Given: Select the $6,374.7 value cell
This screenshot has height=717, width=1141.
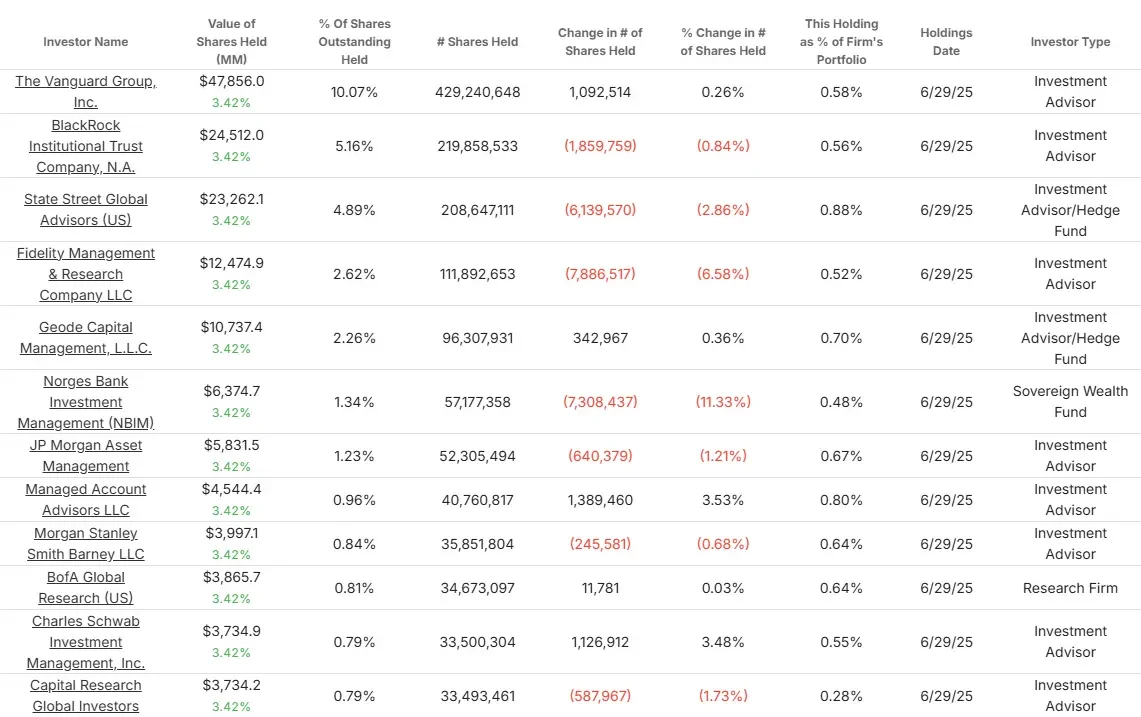Looking at the screenshot, I should (231, 392).
